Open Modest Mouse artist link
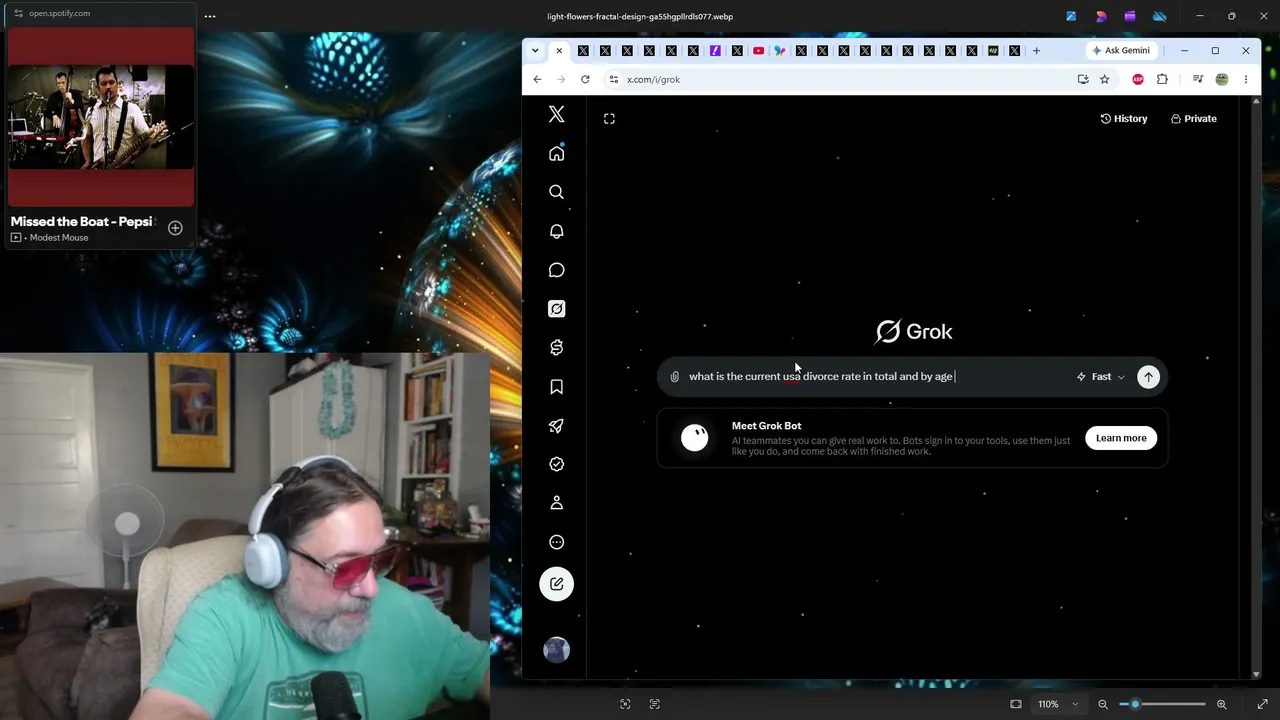The image size is (1280, 720). point(59,238)
